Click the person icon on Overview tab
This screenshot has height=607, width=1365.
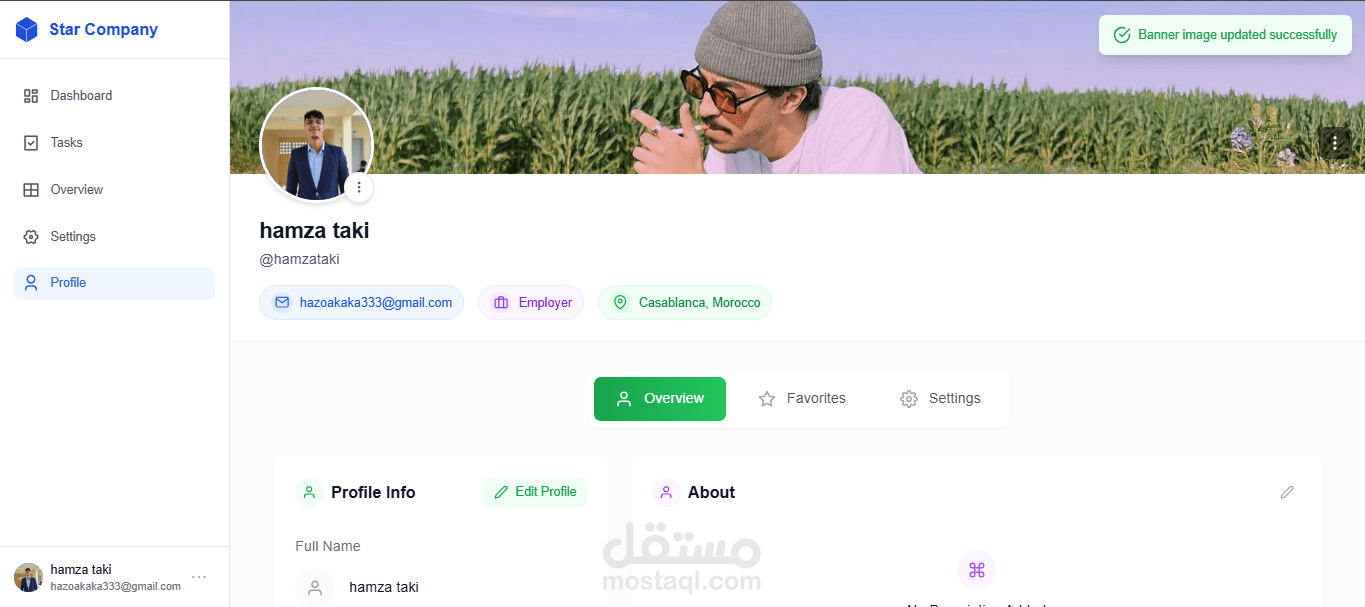click(x=624, y=399)
